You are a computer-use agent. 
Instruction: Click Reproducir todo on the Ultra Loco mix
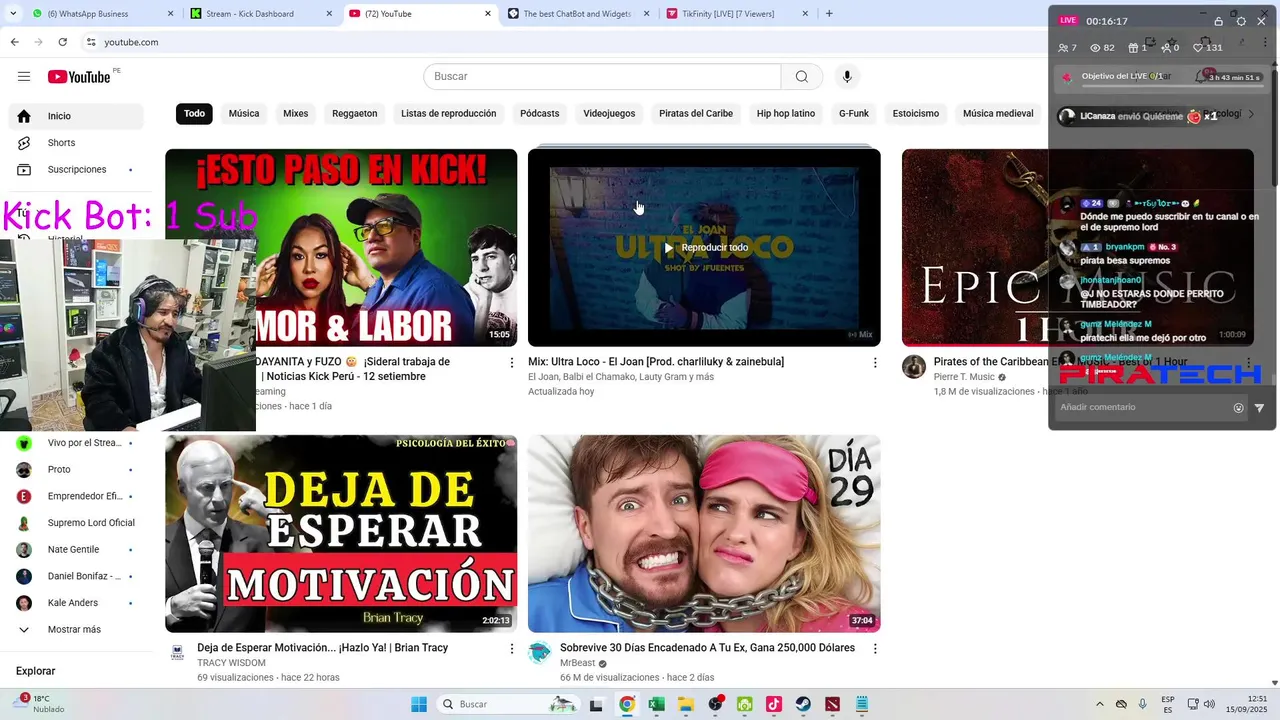pyautogui.click(x=705, y=248)
